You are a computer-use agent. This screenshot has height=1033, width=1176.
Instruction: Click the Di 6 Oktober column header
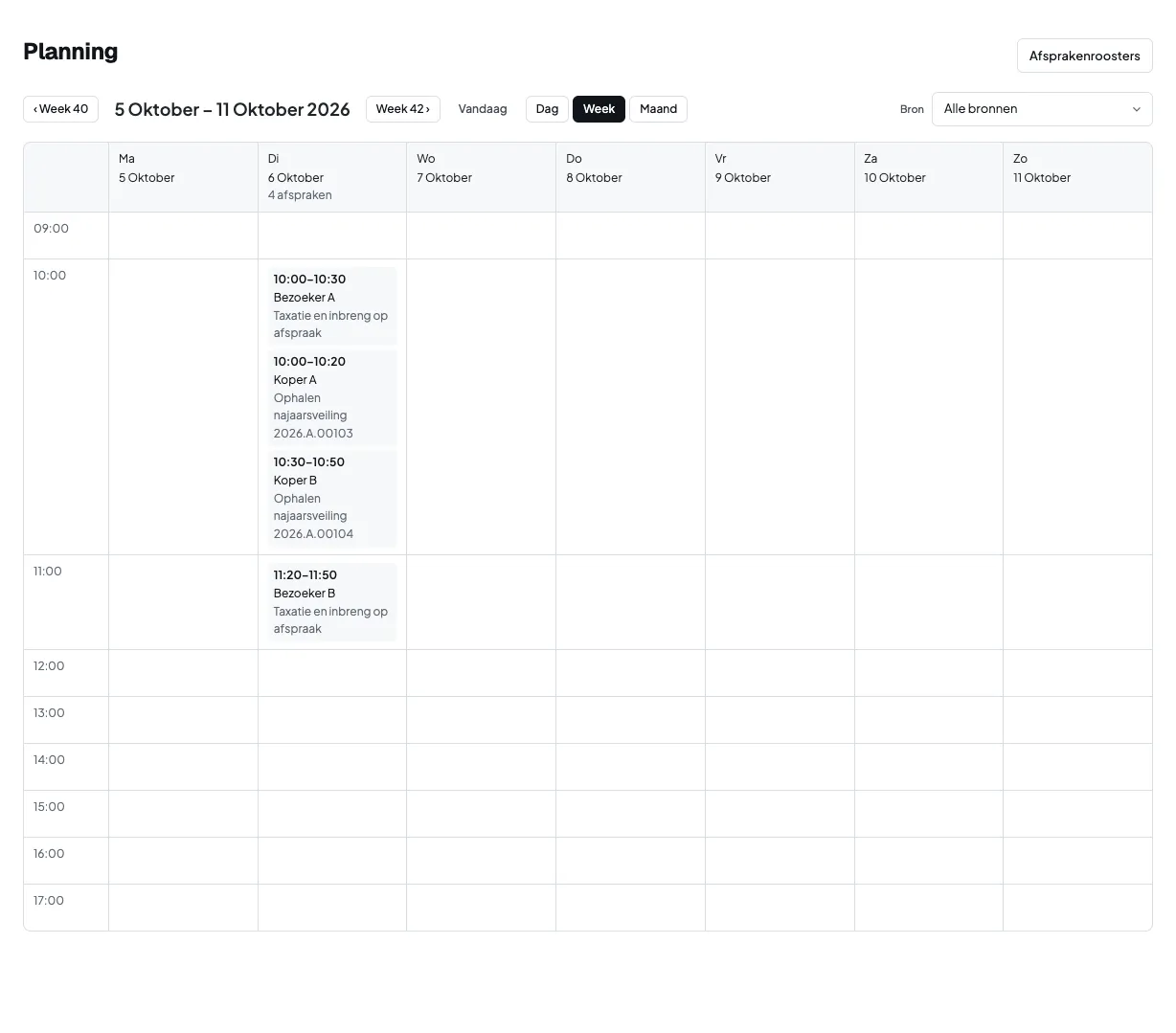[x=332, y=177]
